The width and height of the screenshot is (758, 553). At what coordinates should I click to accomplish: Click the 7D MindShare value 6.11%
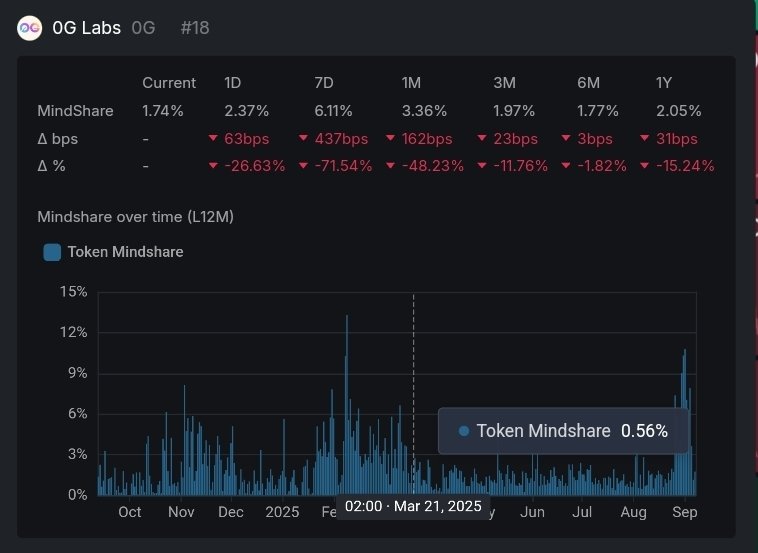pyautogui.click(x=333, y=111)
